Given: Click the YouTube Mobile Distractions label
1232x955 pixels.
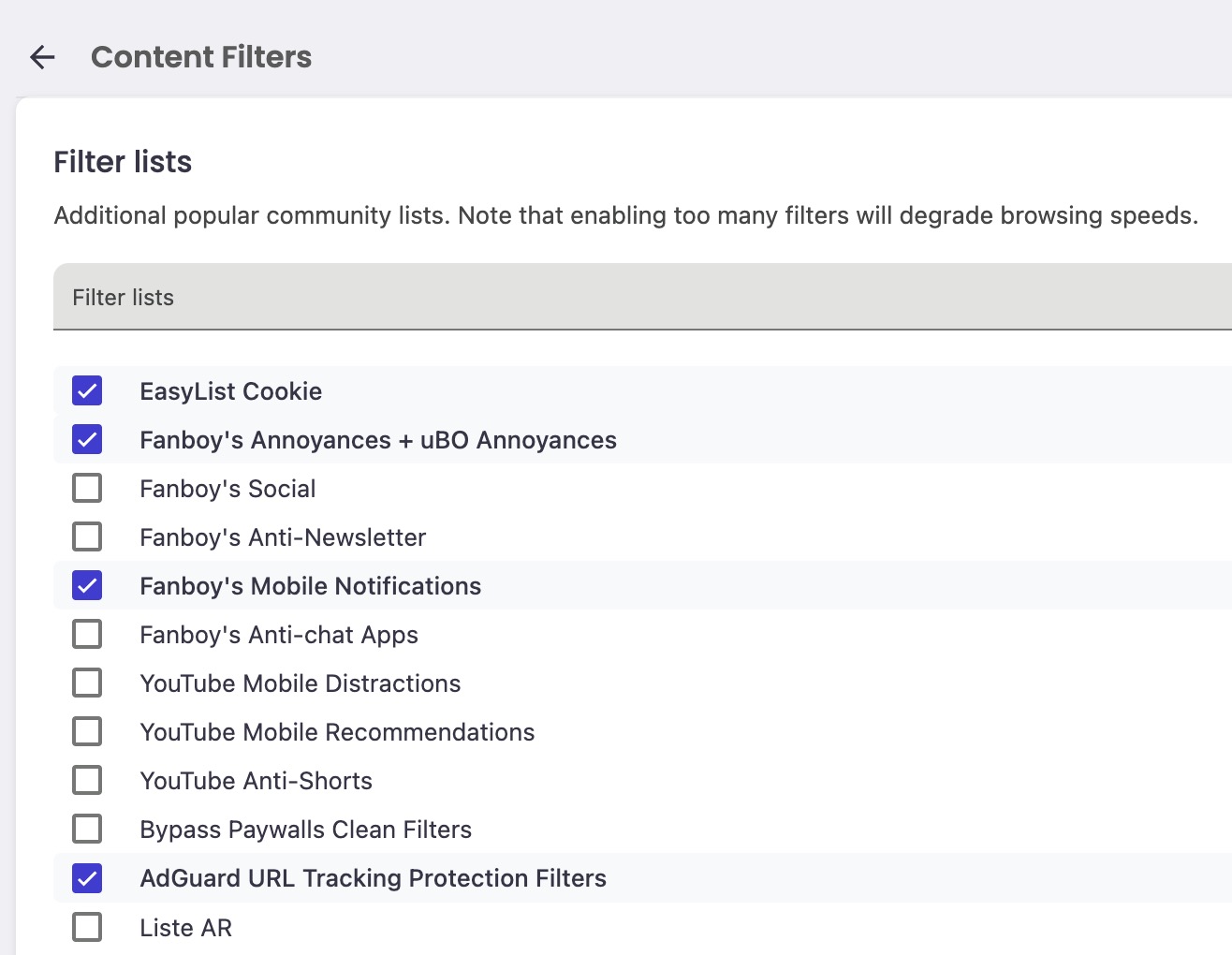Looking at the screenshot, I should tap(301, 683).
